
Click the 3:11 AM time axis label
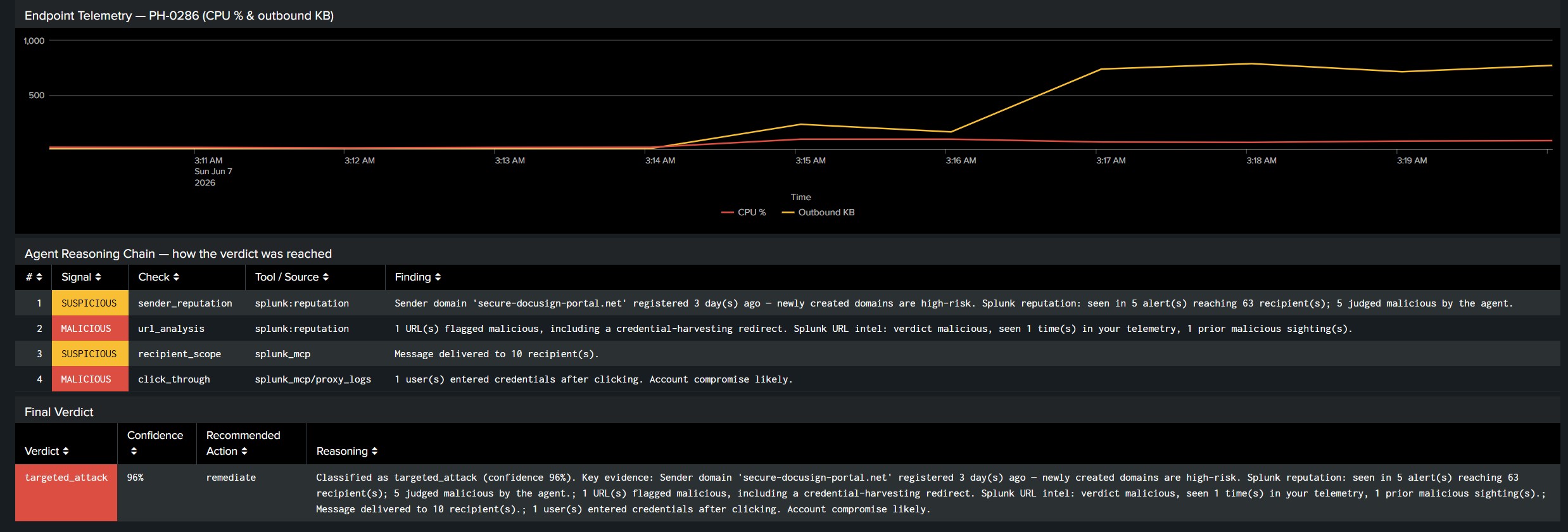coord(208,160)
